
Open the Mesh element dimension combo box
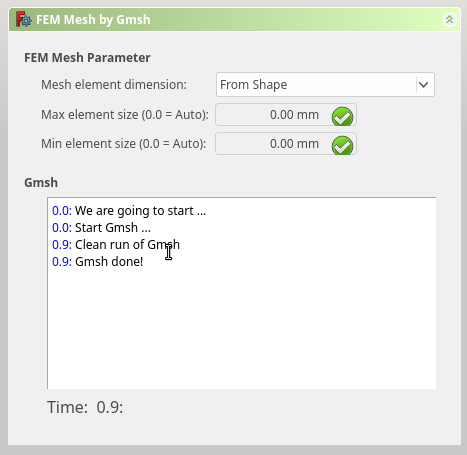tap(325, 85)
